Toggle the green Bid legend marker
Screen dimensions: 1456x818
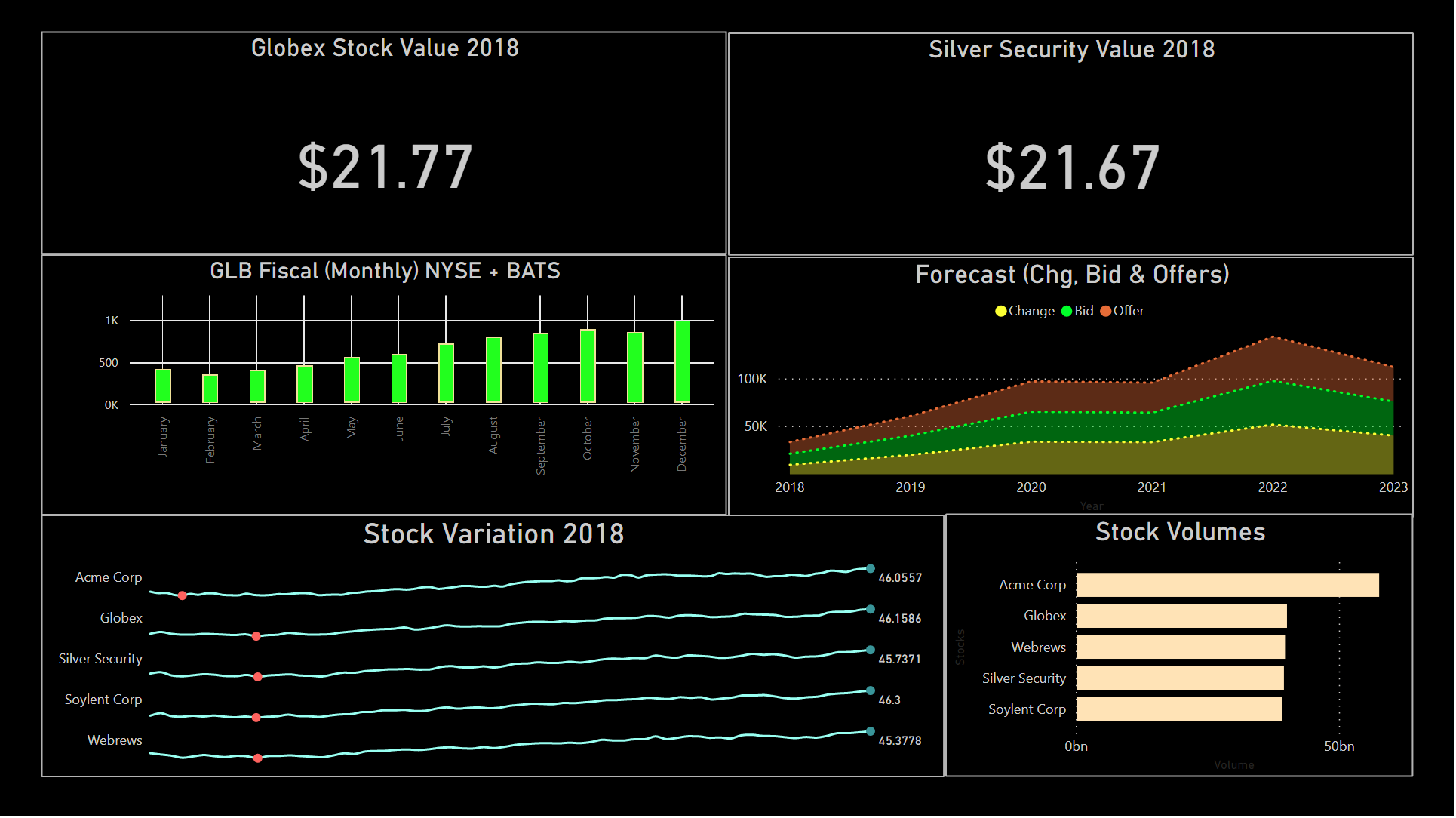click(x=1067, y=312)
